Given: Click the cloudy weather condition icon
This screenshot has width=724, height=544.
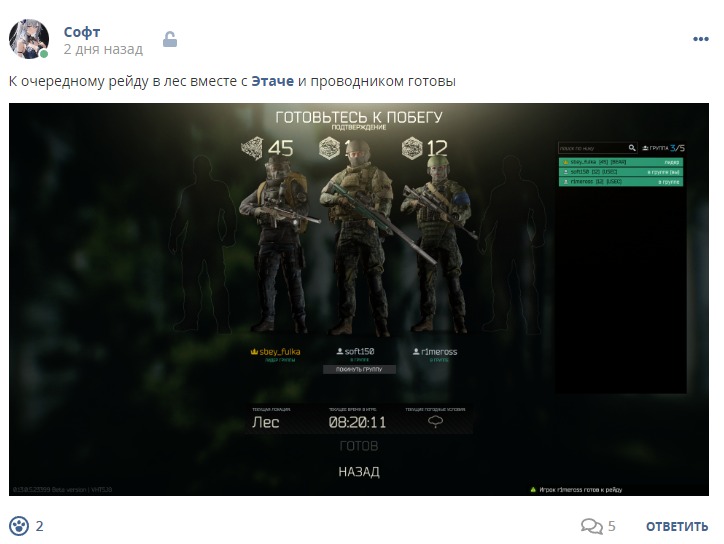Looking at the screenshot, I should [x=435, y=422].
